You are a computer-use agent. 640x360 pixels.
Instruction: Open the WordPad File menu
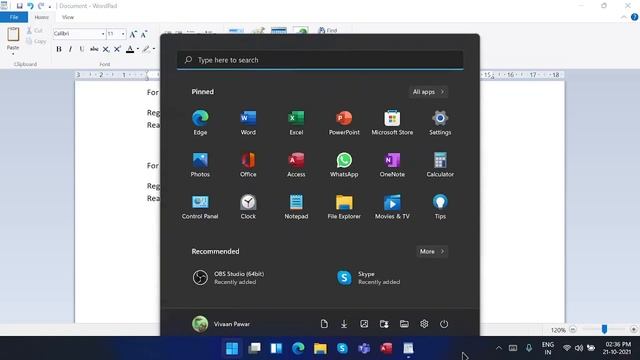[14, 17]
